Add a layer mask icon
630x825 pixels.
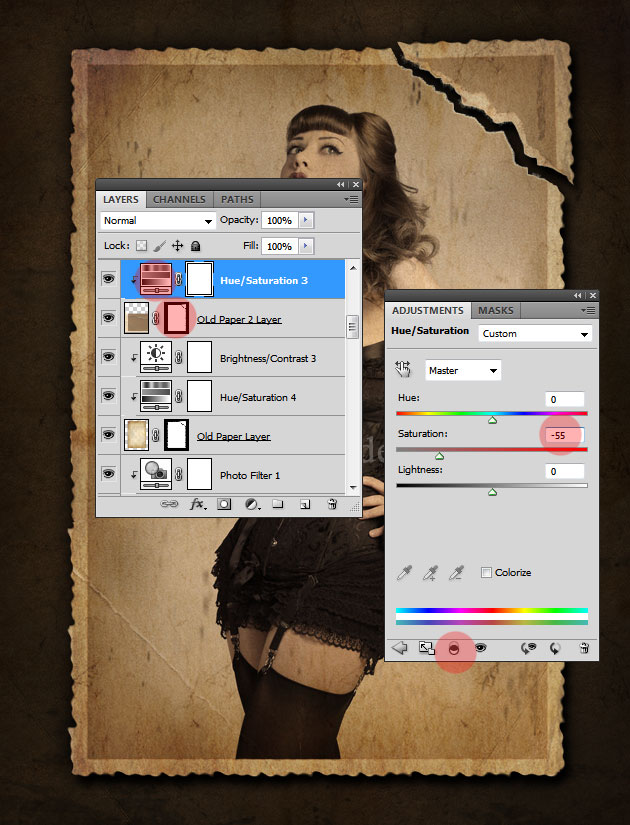tap(224, 504)
